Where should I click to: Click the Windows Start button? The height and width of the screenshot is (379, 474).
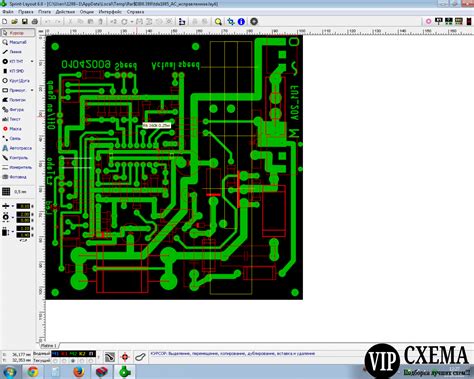pos(9,372)
